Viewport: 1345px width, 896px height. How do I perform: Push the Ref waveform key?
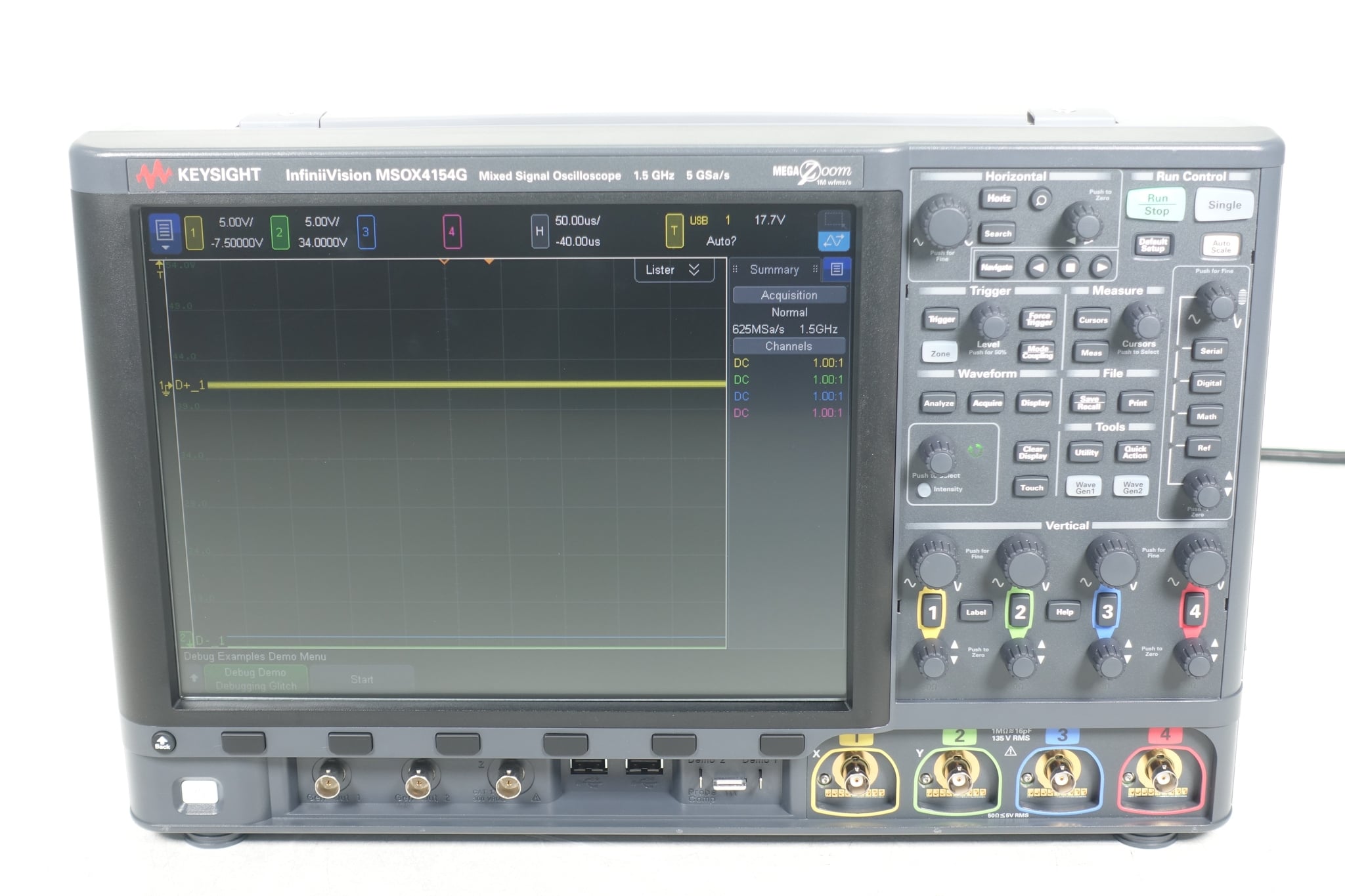(x=1204, y=448)
